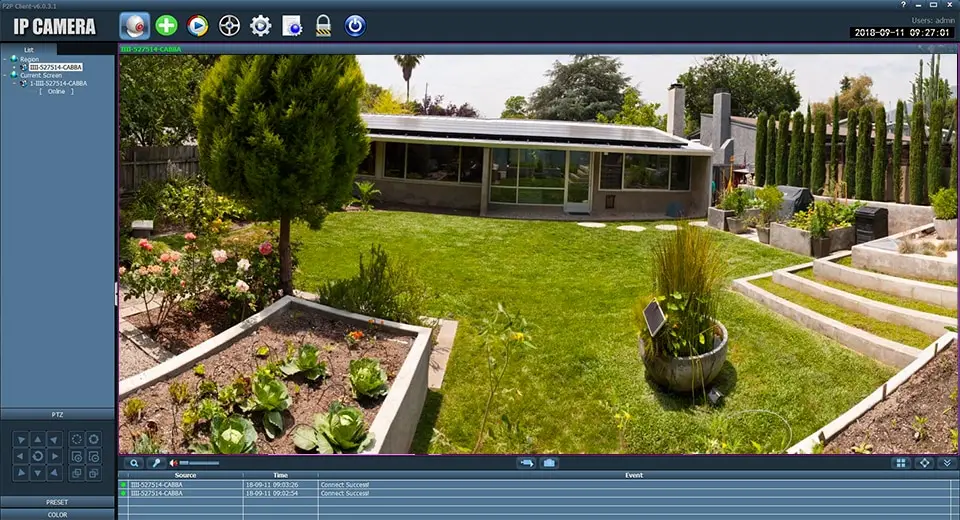
Task: Open the COLOR panel tab
Action: click(x=57, y=514)
